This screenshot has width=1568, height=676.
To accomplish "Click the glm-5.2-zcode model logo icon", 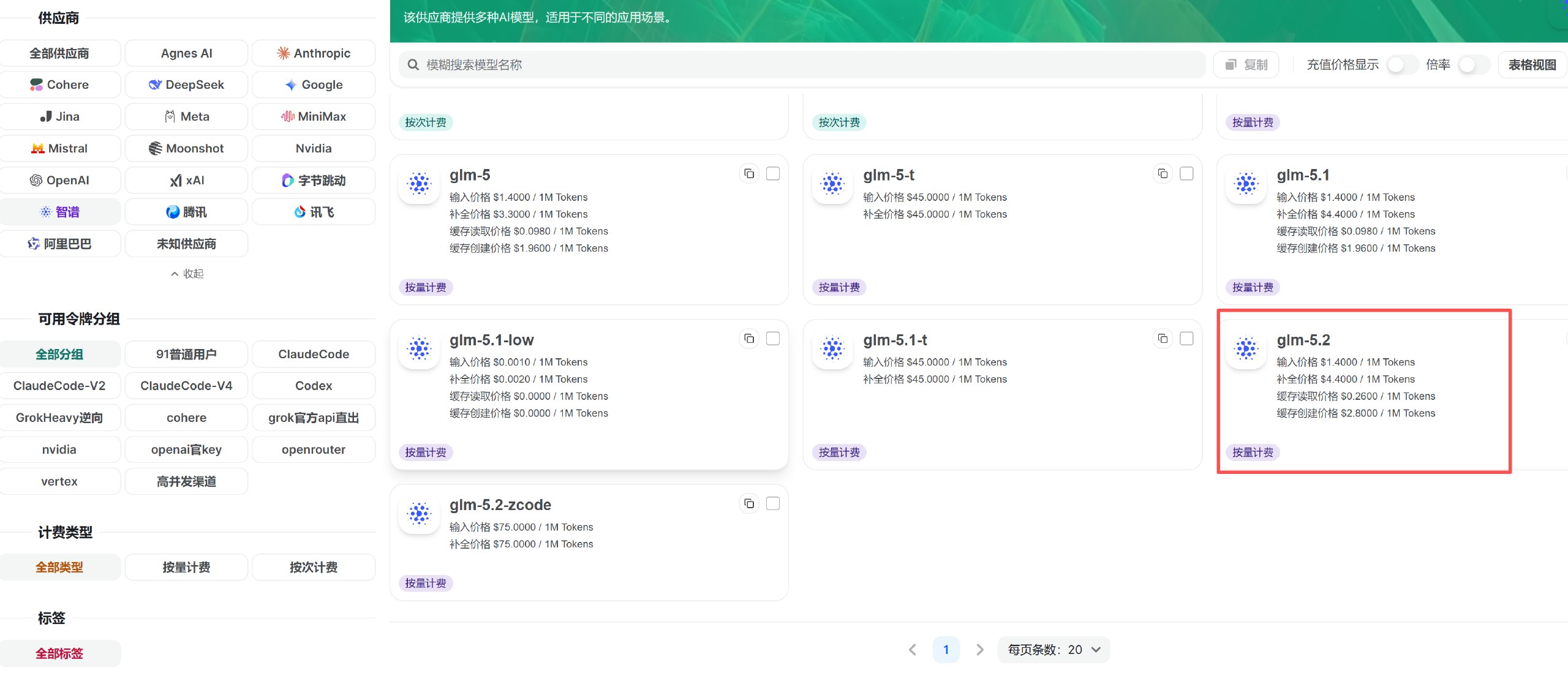I will [420, 513].
